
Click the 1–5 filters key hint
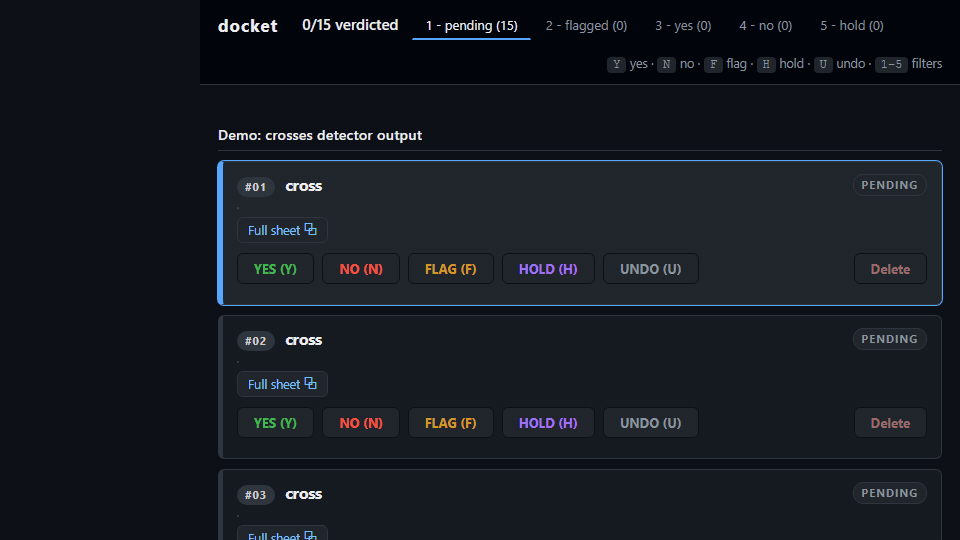click(x=891, y=64)
